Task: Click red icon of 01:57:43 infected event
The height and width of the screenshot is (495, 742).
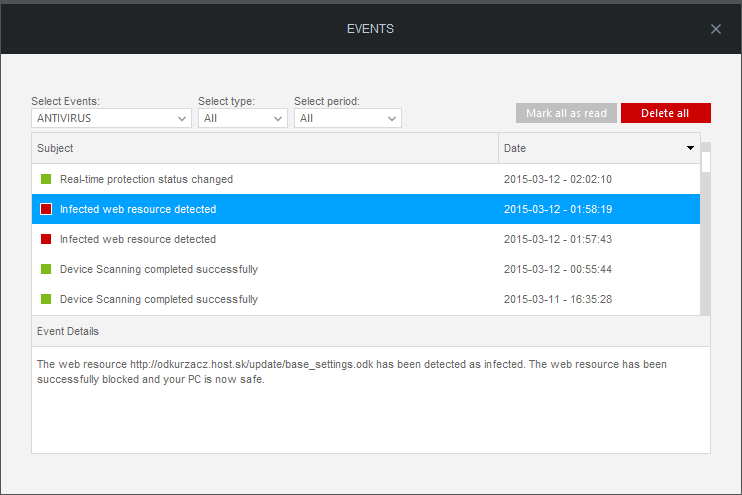Action: [x=46, y=239]
